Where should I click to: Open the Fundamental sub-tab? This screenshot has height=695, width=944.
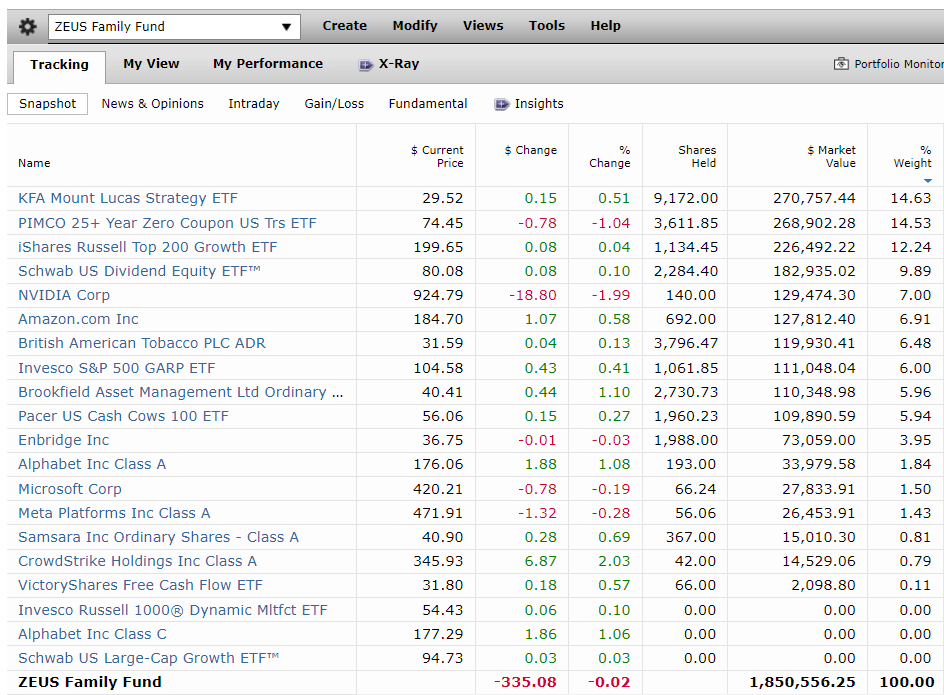tap(427, 104)
